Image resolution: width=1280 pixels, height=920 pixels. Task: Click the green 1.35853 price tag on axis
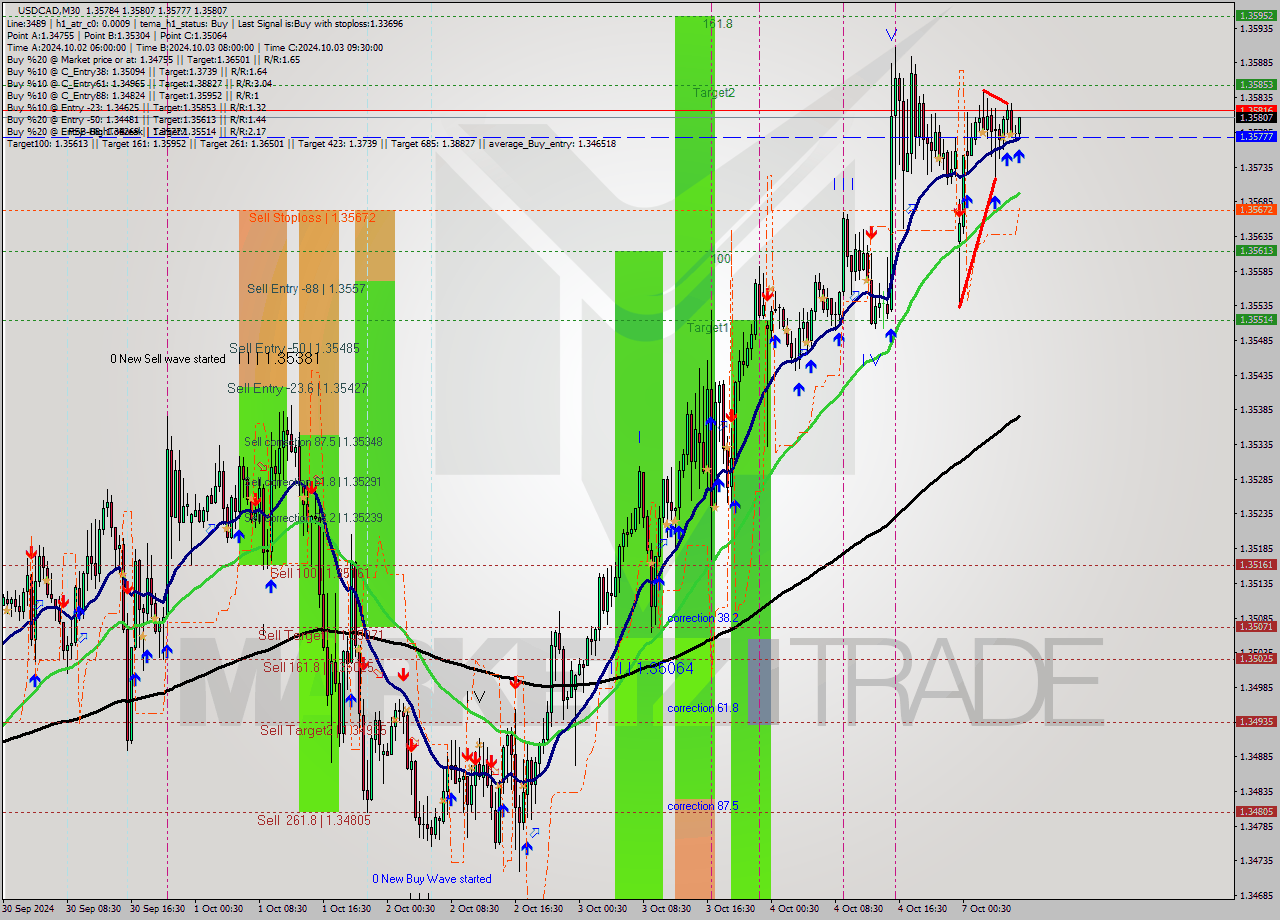(x=1256, y=85)
